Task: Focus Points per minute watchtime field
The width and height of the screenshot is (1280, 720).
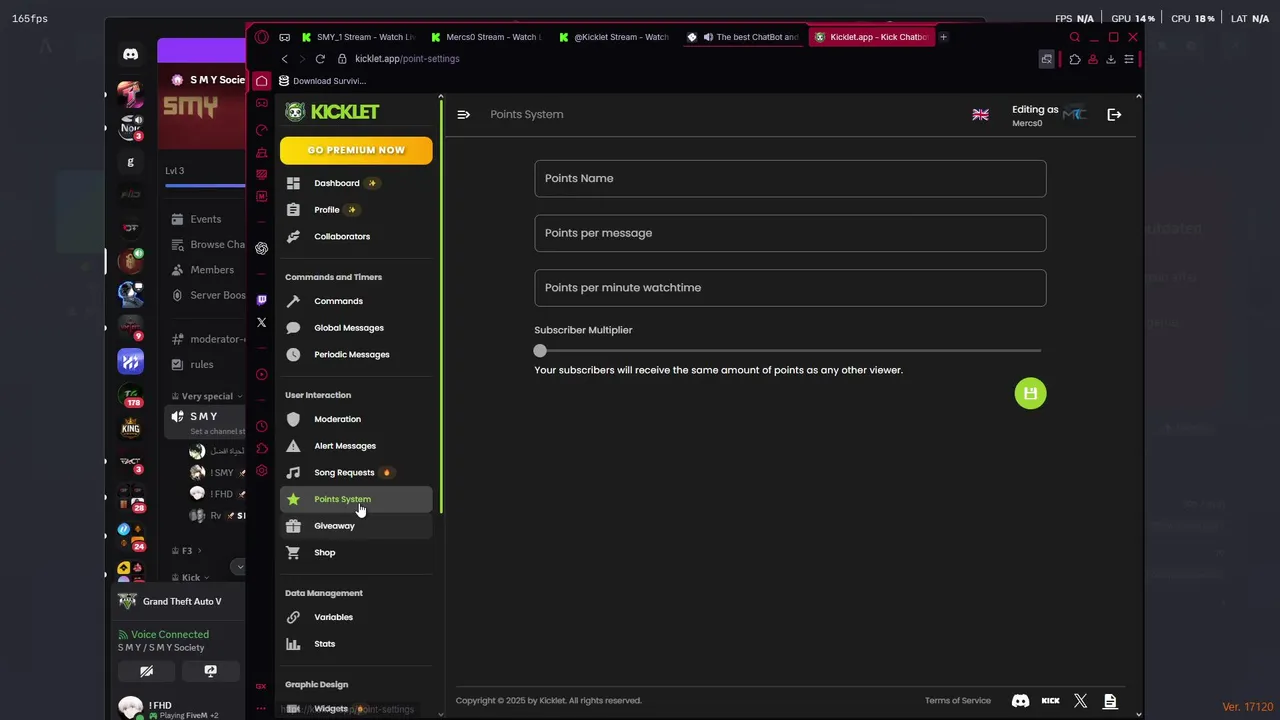Action: pyautogui.click(x=790, y=288)
